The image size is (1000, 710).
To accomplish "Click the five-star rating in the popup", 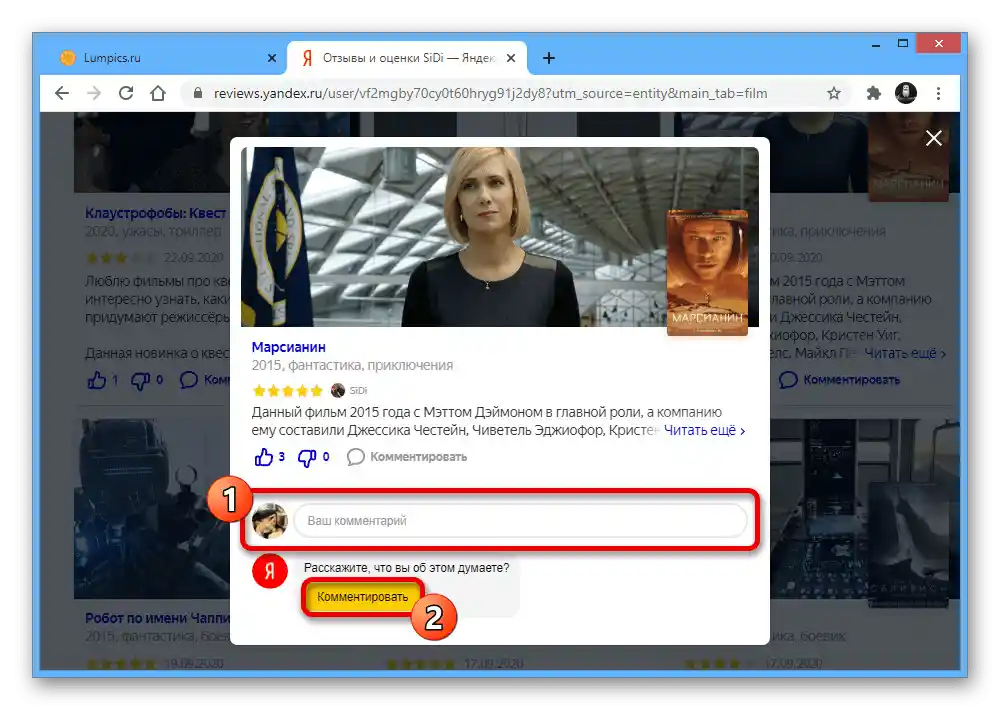I will [288, 390].
